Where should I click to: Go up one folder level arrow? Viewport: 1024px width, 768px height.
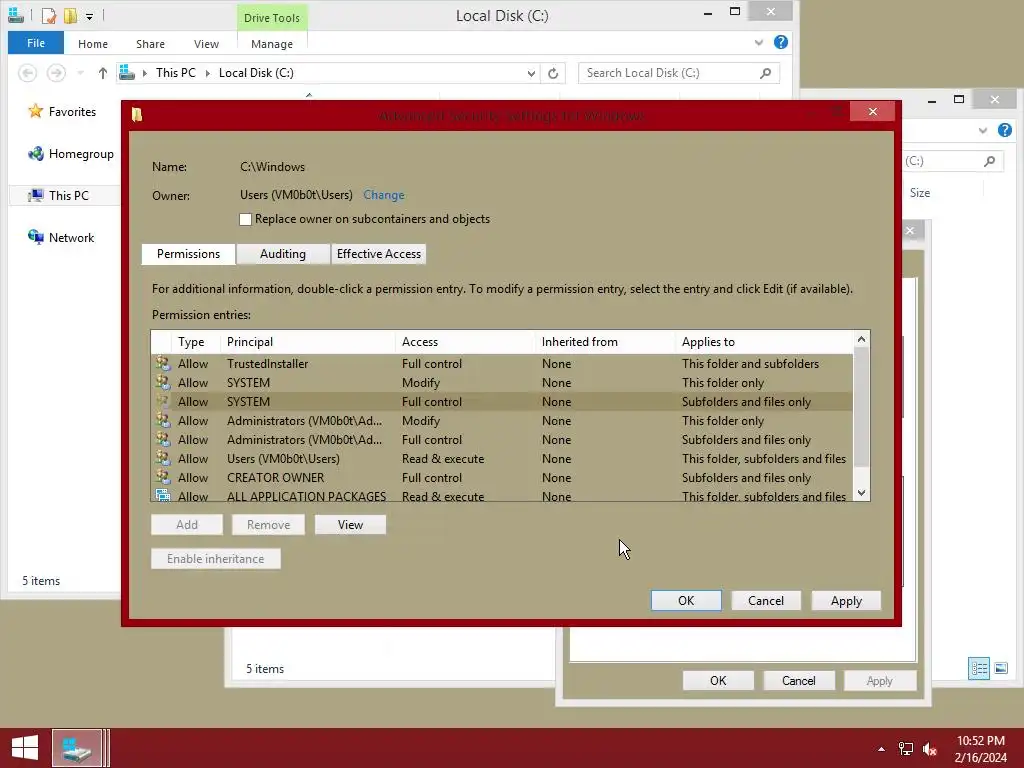coord(103,73)
